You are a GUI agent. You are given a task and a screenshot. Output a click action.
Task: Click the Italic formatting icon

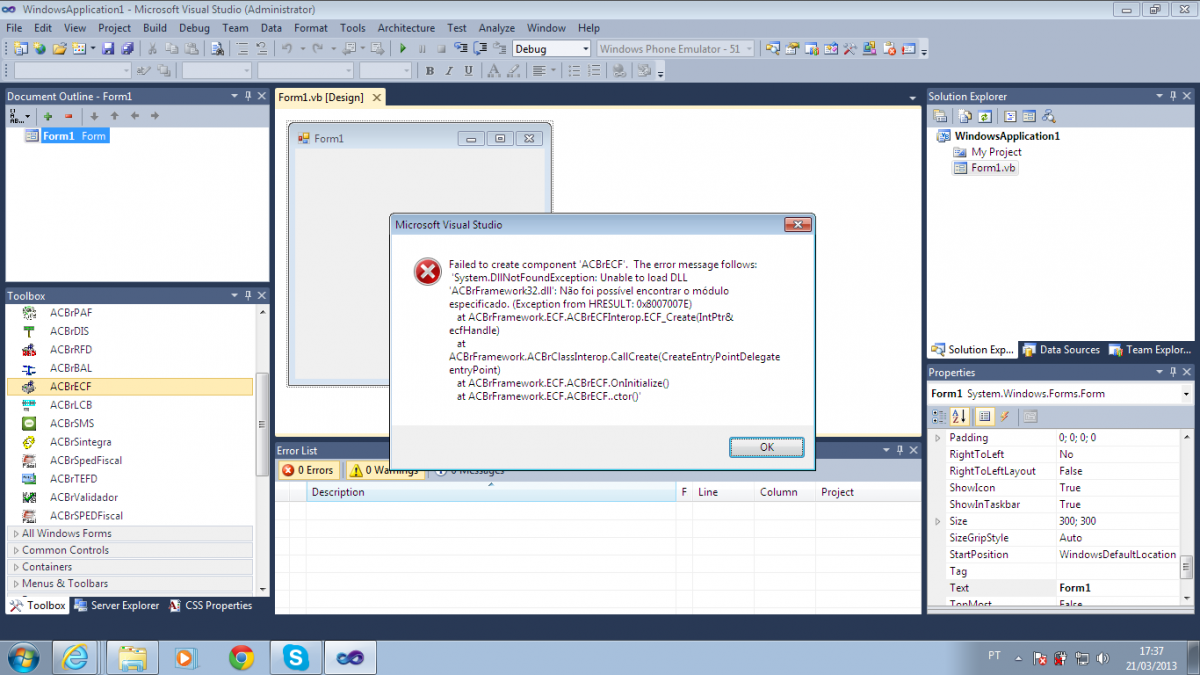pos(449,71)
